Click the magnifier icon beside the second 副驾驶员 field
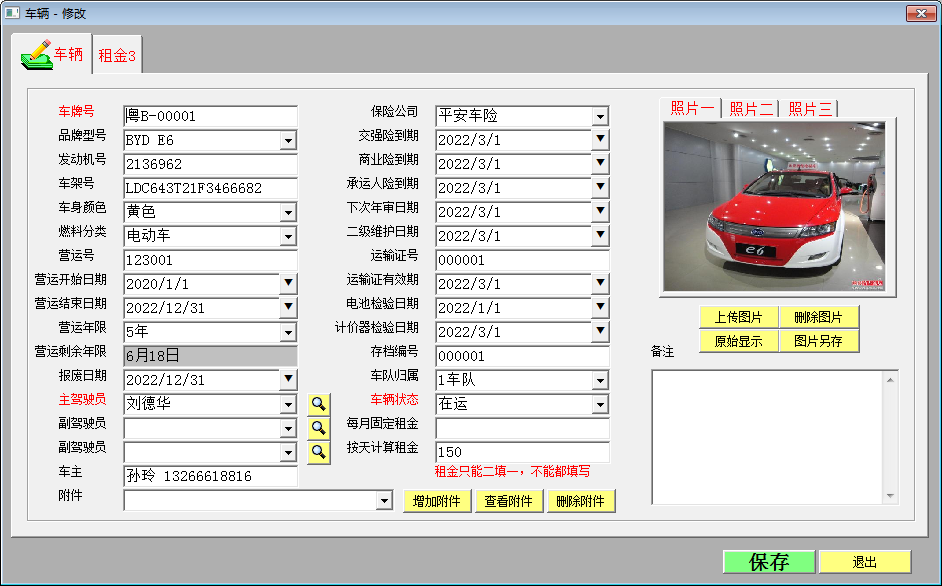This screenshot has width=942, height=586. tap(318, 452)
